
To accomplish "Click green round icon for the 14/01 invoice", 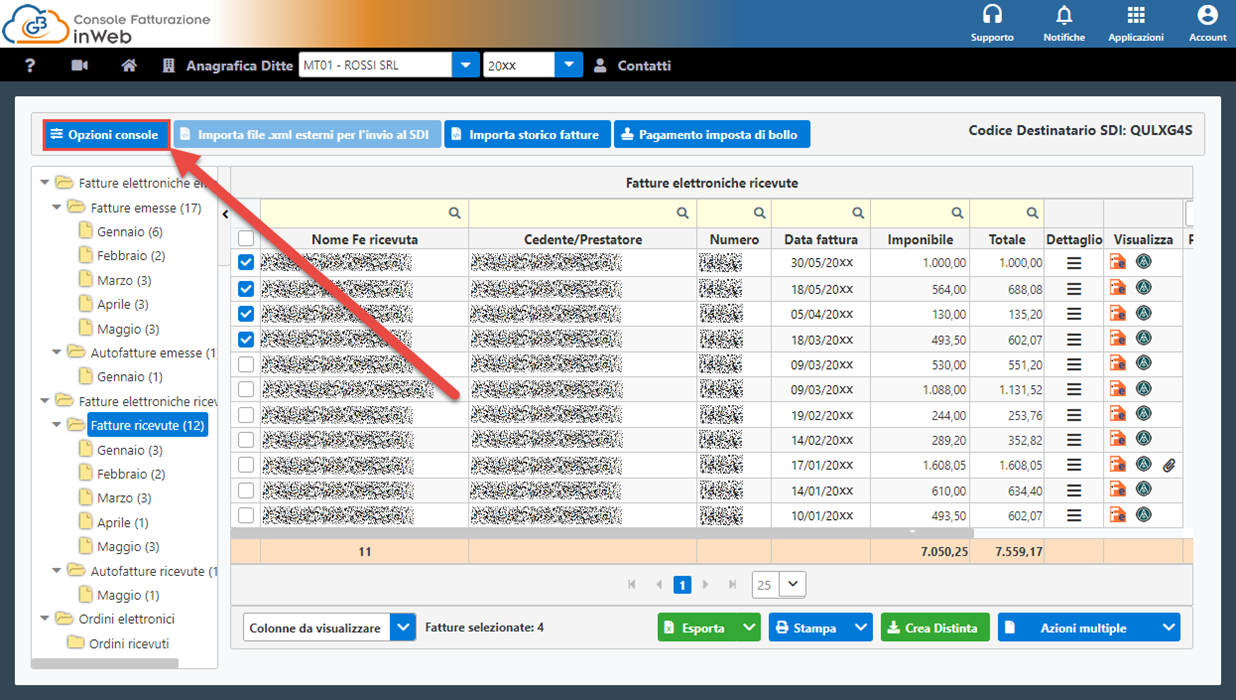I will tap(1144, 489).
